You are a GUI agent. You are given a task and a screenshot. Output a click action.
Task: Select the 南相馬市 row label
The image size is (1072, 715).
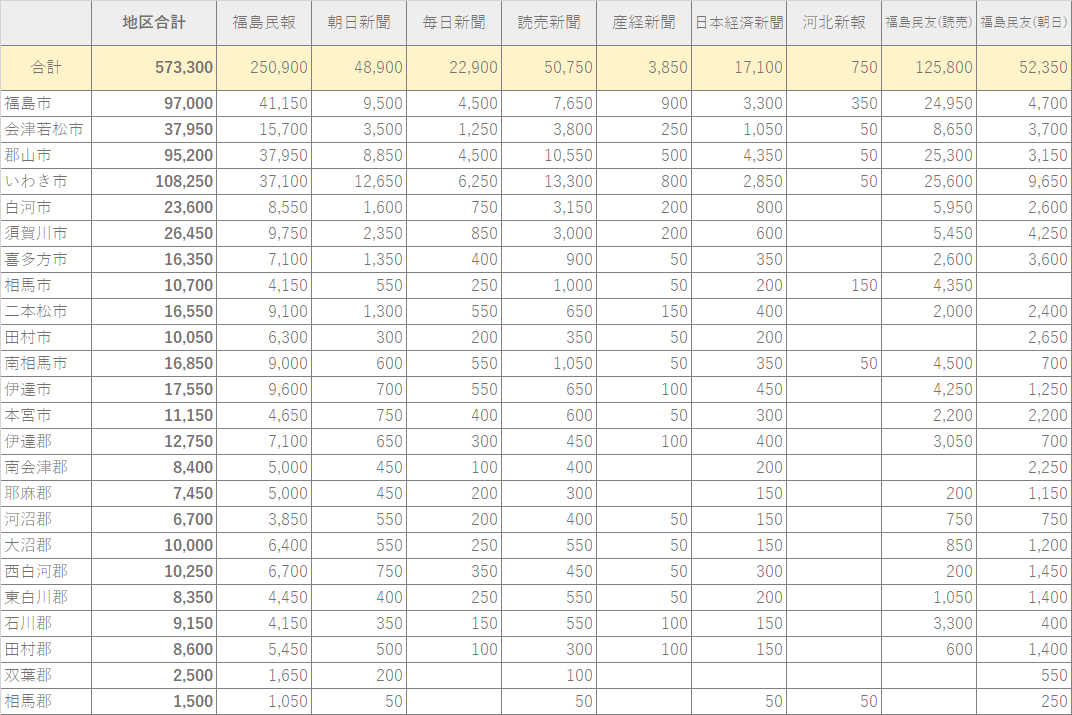(46, 364)
